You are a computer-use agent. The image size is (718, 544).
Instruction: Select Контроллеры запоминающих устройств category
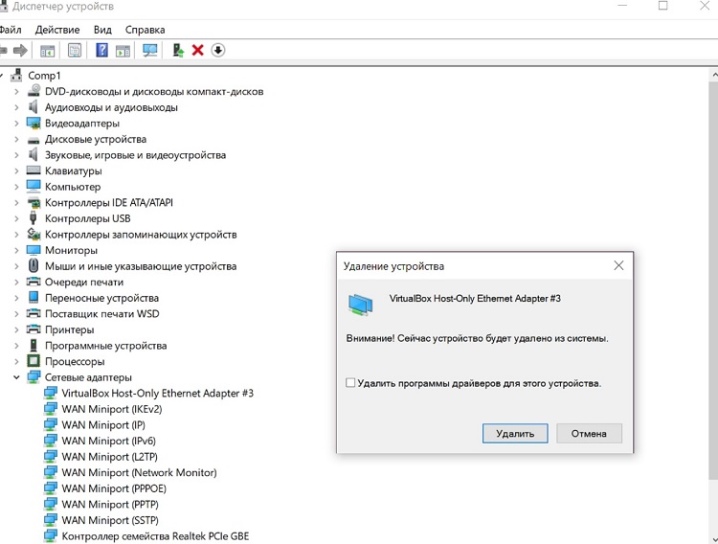coord(141,234)
